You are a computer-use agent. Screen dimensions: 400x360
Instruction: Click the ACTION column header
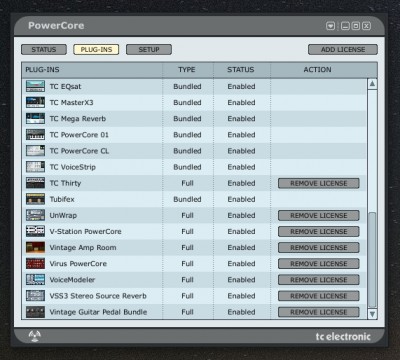tap(318, 70)
